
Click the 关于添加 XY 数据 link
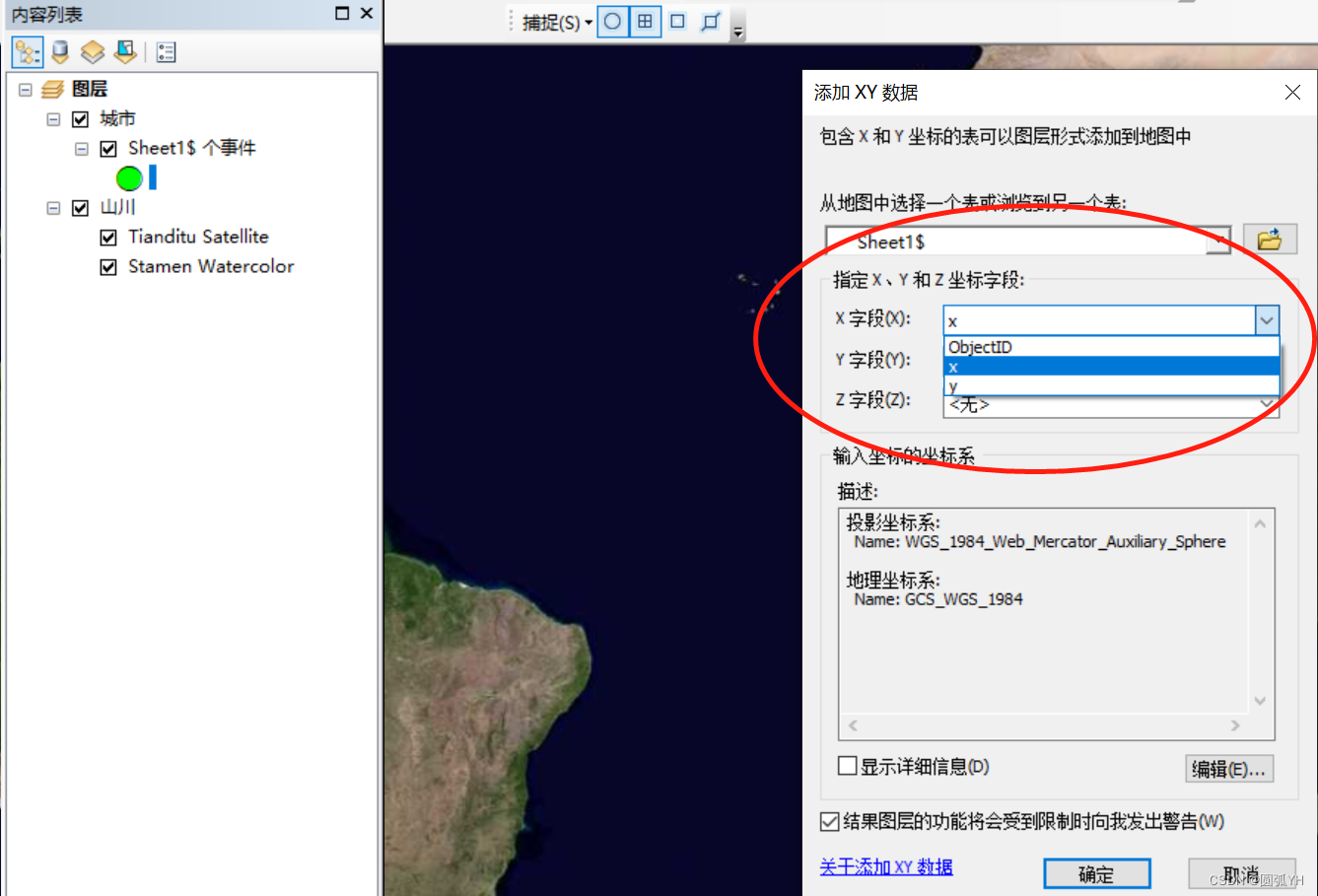click(x=884, y=866)
